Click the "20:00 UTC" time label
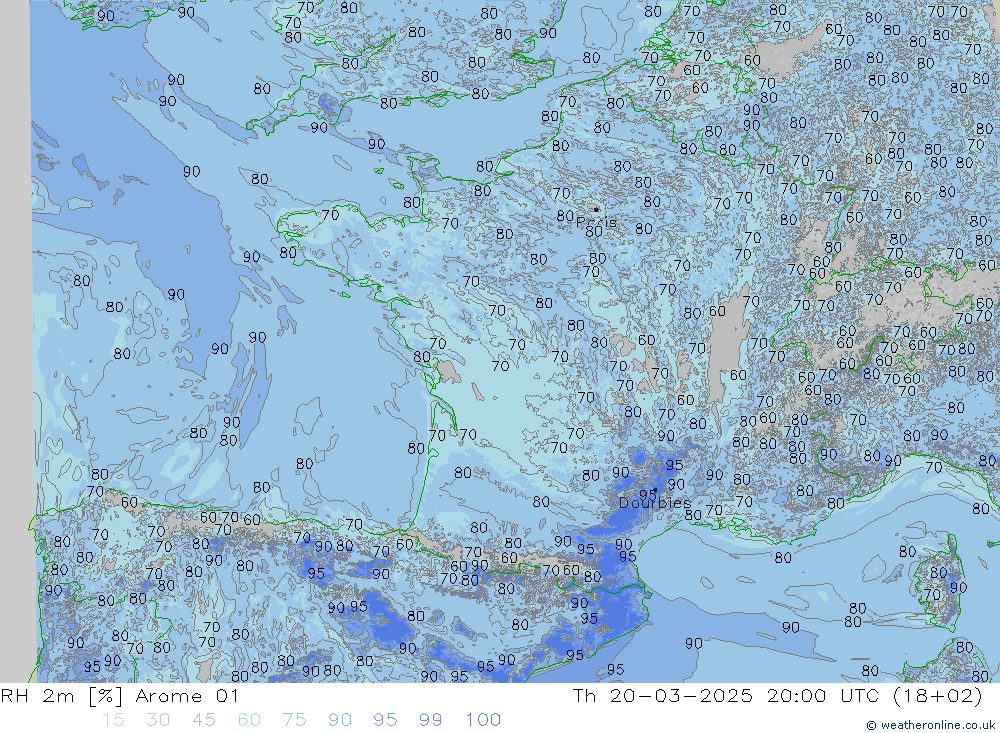Screen dimensions: 1000x733 click(823, 696)
